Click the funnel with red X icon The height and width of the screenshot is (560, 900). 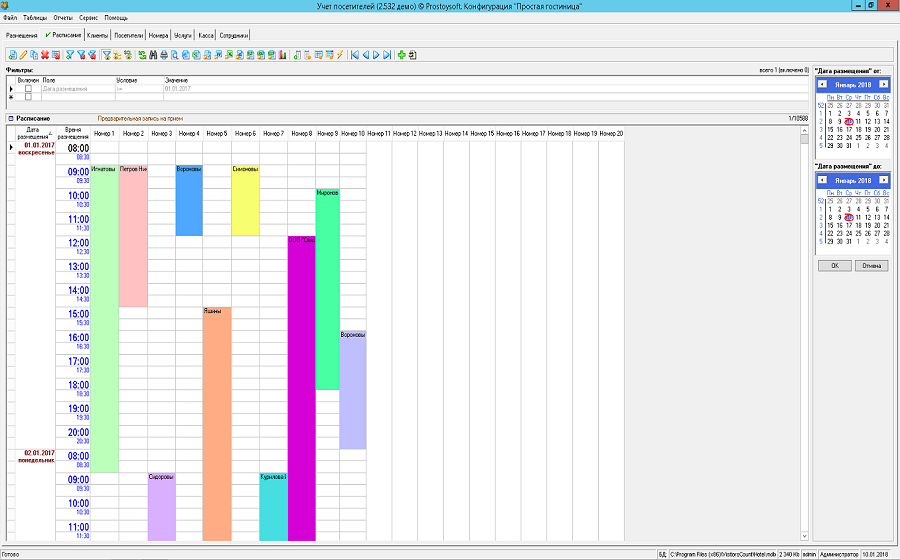(81, 55)
